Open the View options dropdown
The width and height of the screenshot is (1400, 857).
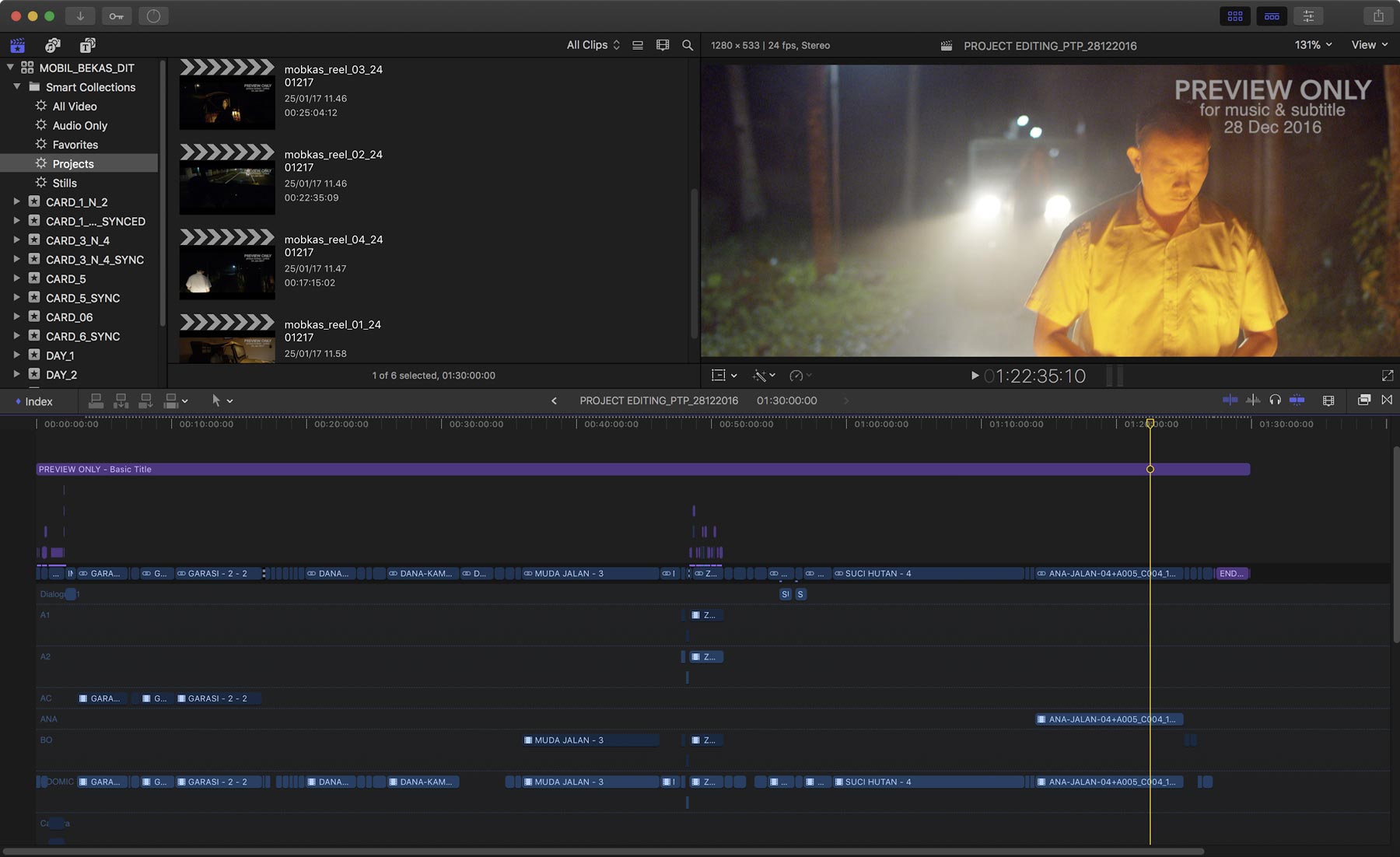pyautogui.click(x=1369, y=45)
